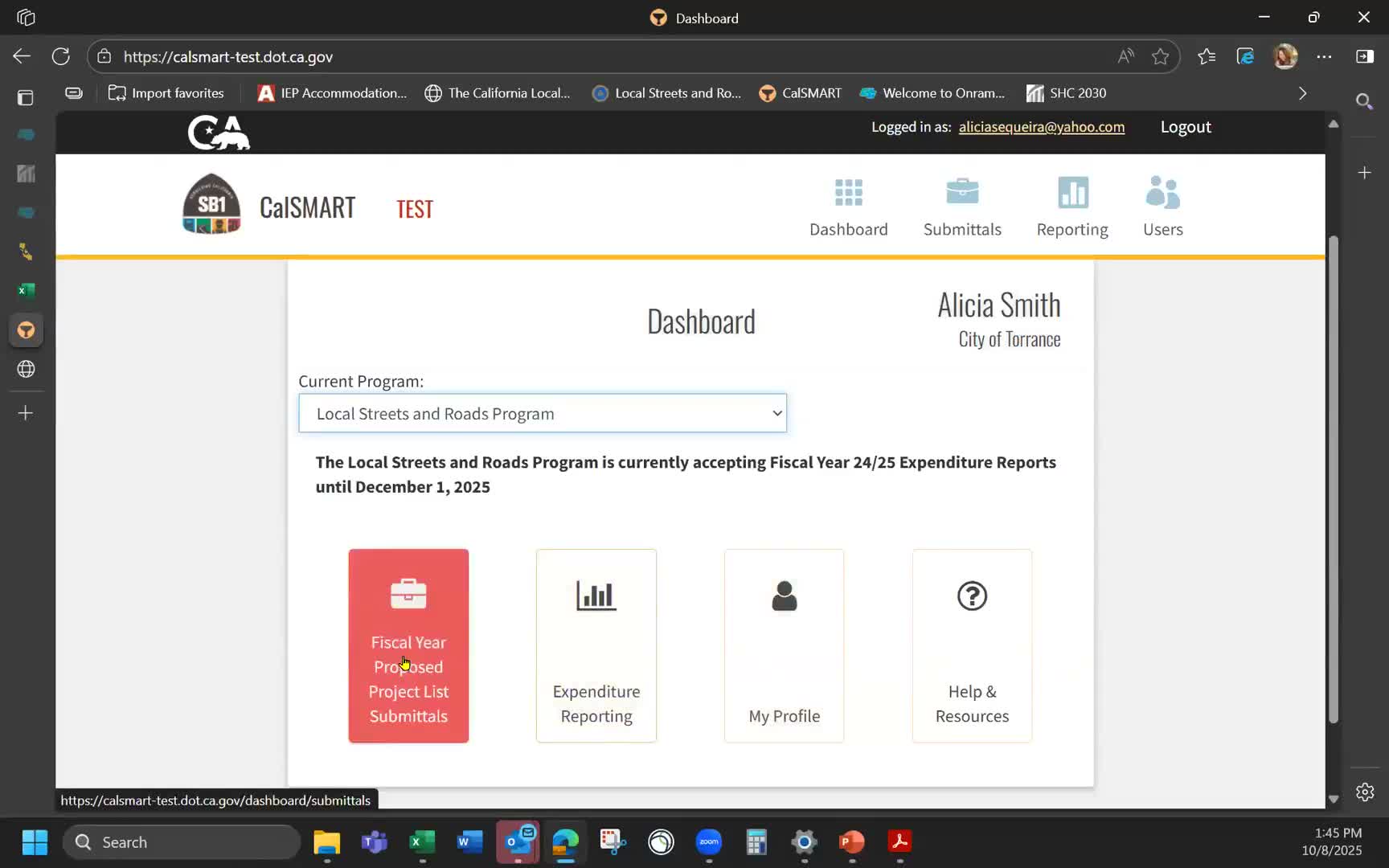The height and width of the screenshot is (868, 1389).
Task: Open the My Profile tile
Action: click(784, 645)
